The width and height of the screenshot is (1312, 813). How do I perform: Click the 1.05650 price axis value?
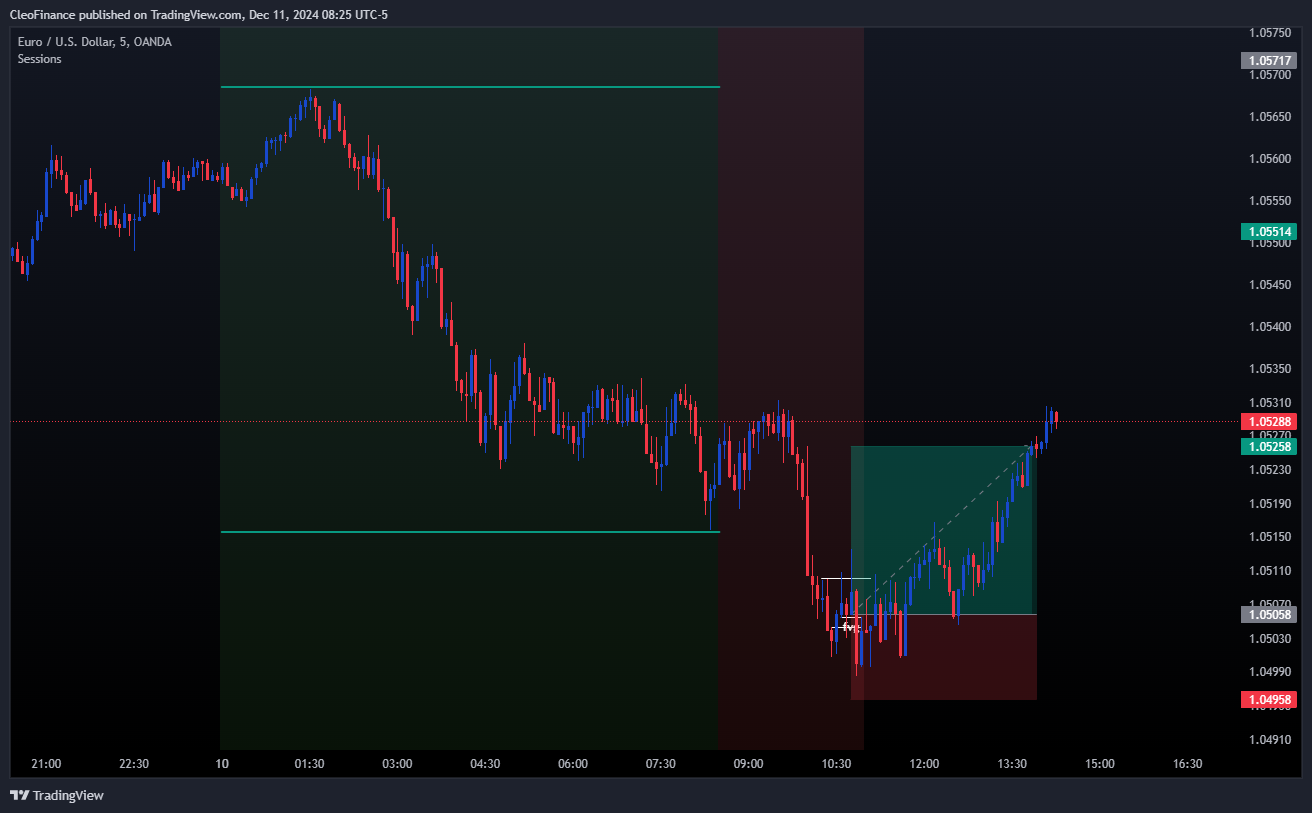click(x=1270, y=117)
